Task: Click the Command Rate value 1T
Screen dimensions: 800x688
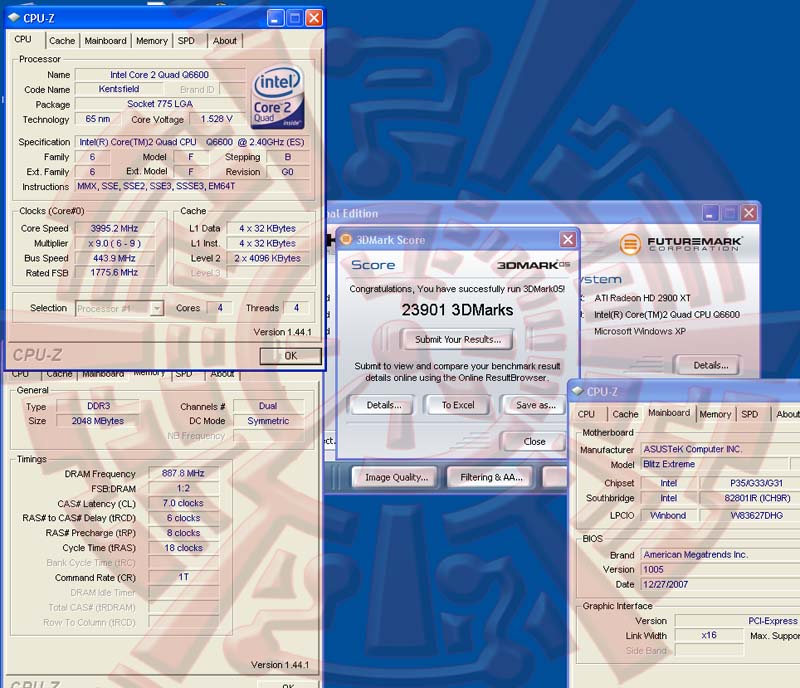Action: coord(183,577)
